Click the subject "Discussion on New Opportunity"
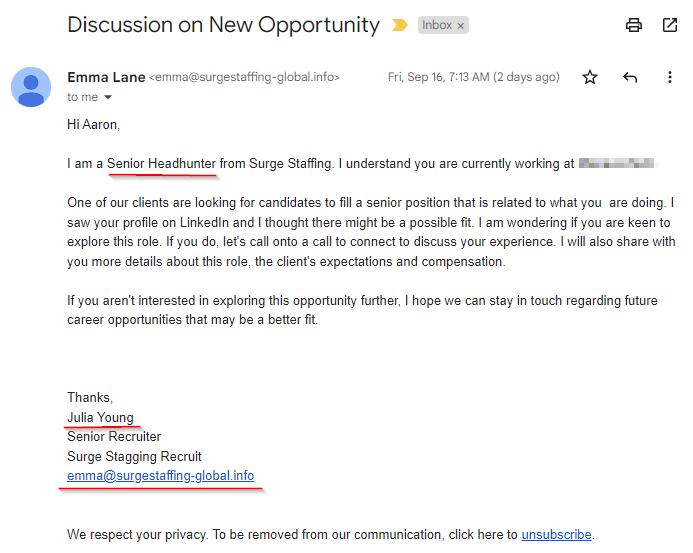The height and width of the screenshot is (553, 693). 223,25
